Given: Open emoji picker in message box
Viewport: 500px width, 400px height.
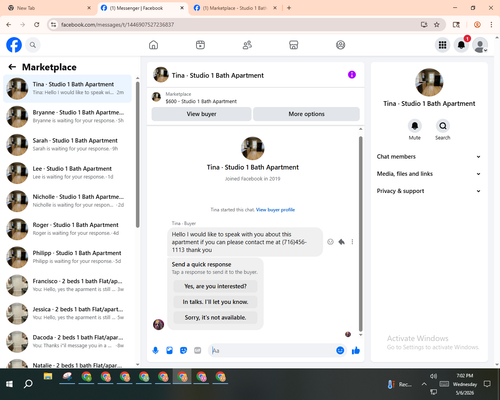Looking at the screenshot, I should click(x=340, y=350).
